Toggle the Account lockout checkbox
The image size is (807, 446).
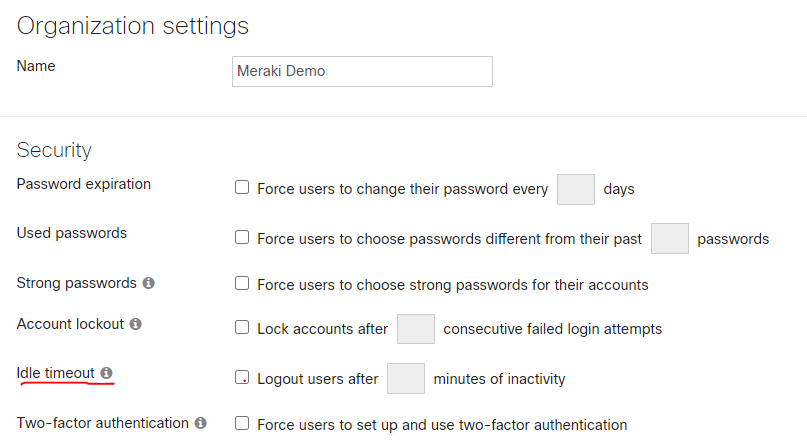click(241, 327)
